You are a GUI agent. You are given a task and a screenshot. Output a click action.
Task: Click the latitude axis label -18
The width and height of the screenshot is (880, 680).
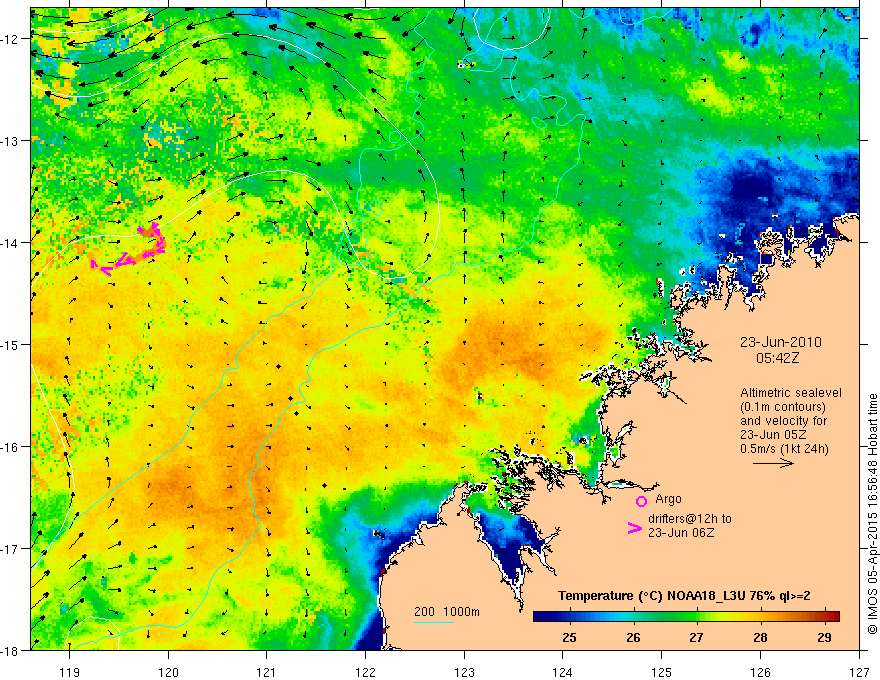coord(10,650)
